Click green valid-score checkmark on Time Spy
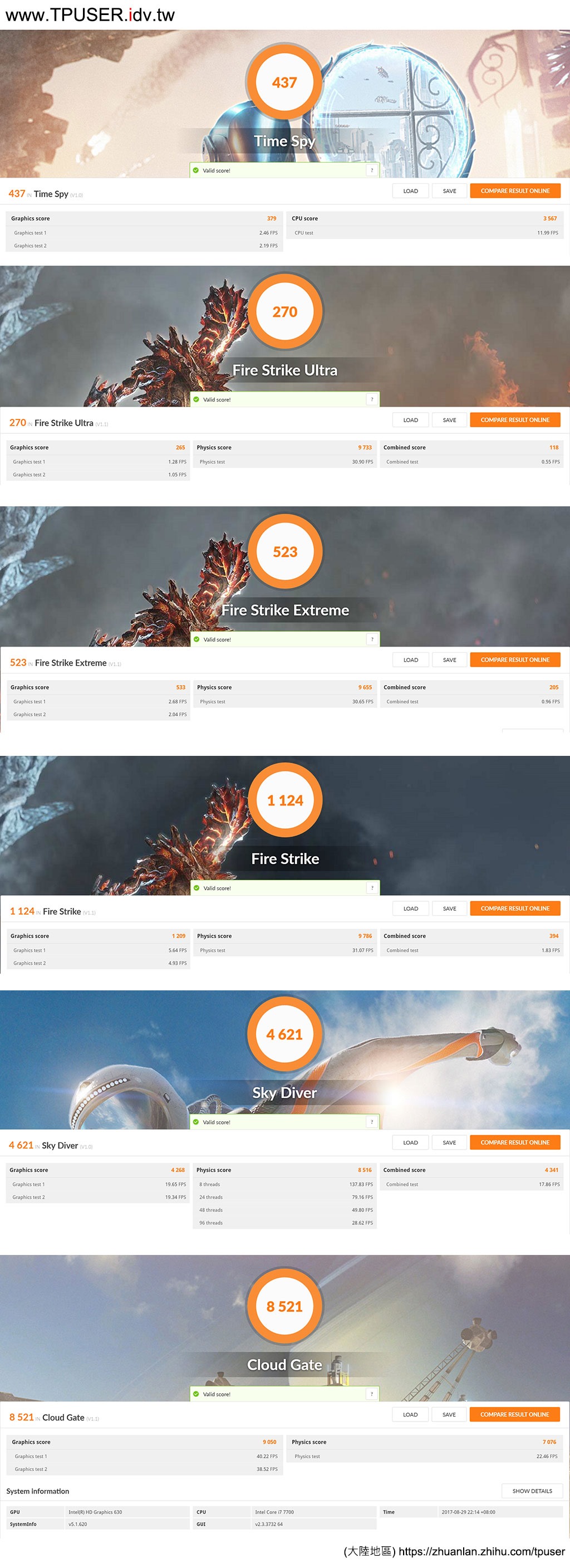The height and width of the screenshot is (1568, 570). 196,170
